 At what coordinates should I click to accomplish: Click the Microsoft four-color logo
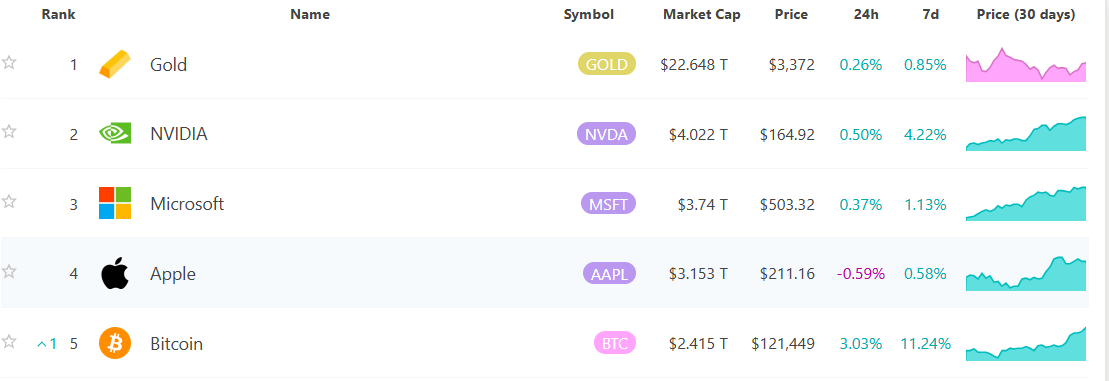pos(115,203)
